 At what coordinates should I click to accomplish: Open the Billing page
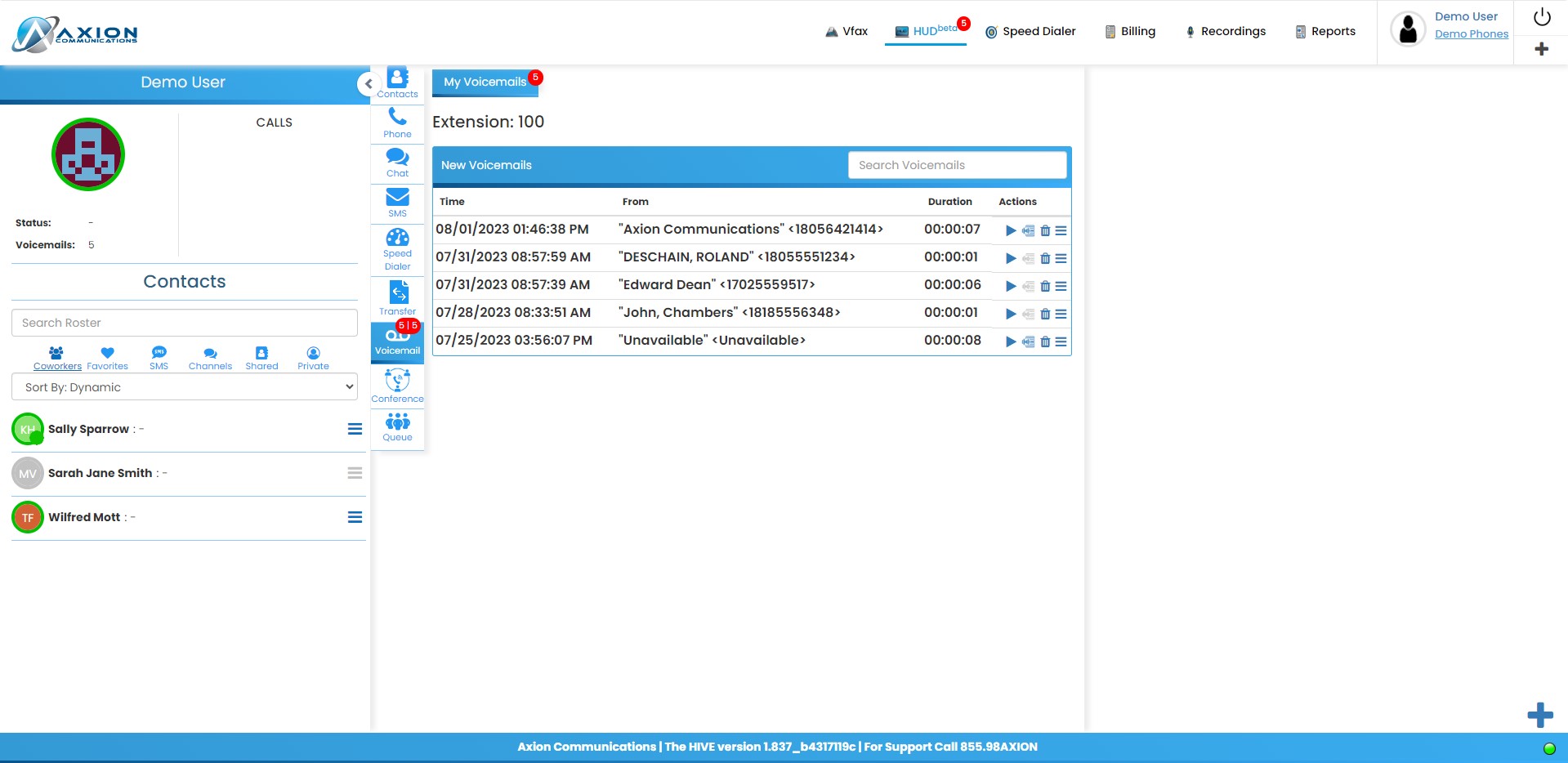tap(1130, 32)
